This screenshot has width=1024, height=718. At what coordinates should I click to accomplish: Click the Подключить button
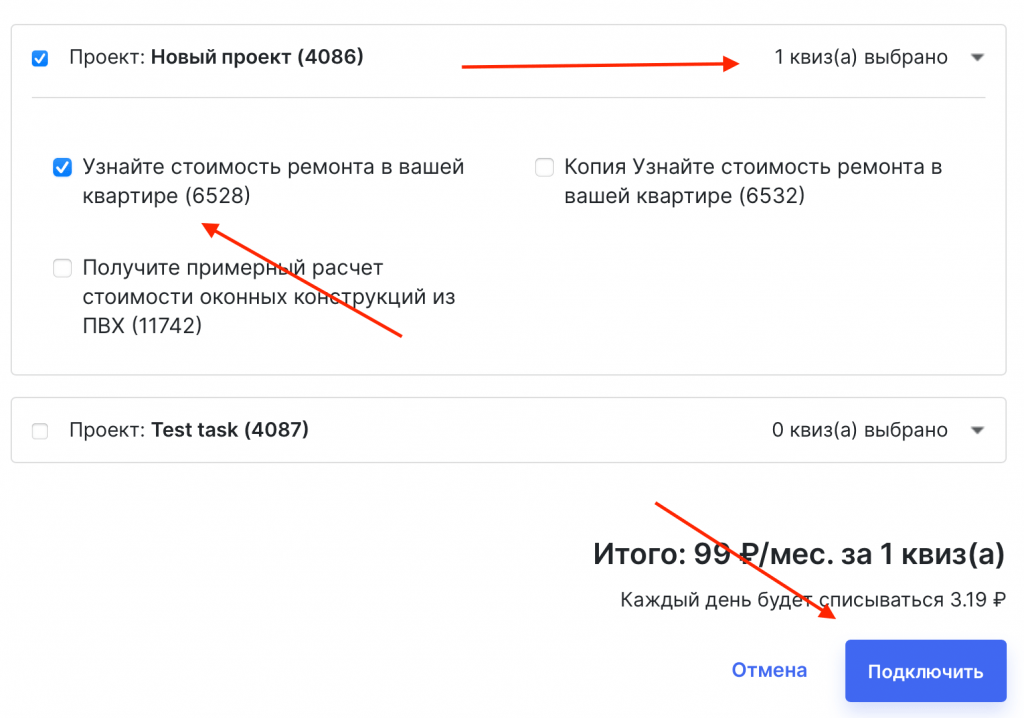coord(925,671)
